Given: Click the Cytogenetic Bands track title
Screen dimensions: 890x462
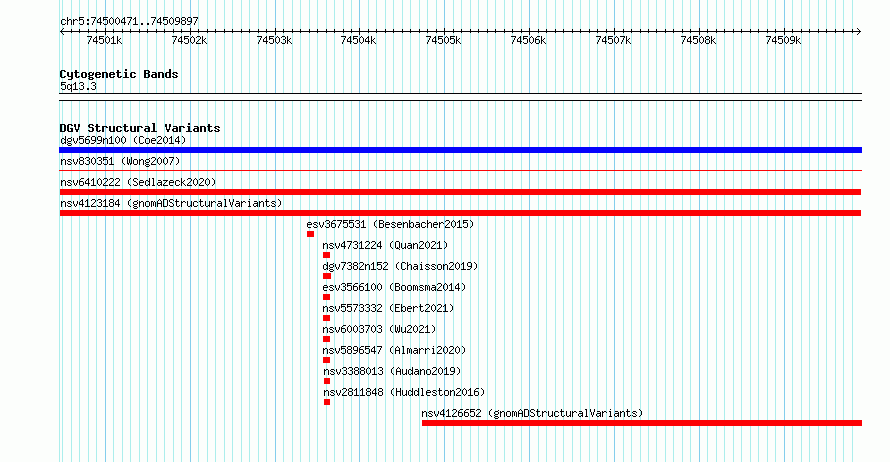Looking at the screenshot, I should pyautogui.click(x=119, y=74).
